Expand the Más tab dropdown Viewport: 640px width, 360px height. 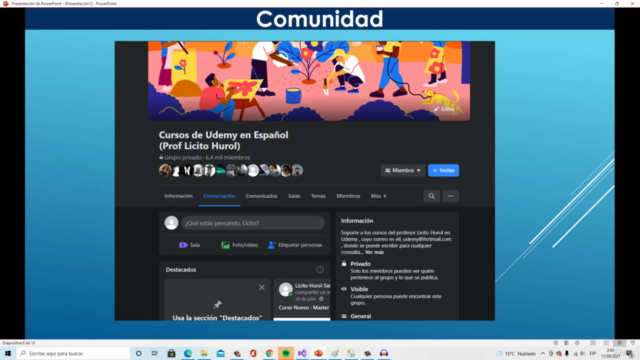point(378,196)
